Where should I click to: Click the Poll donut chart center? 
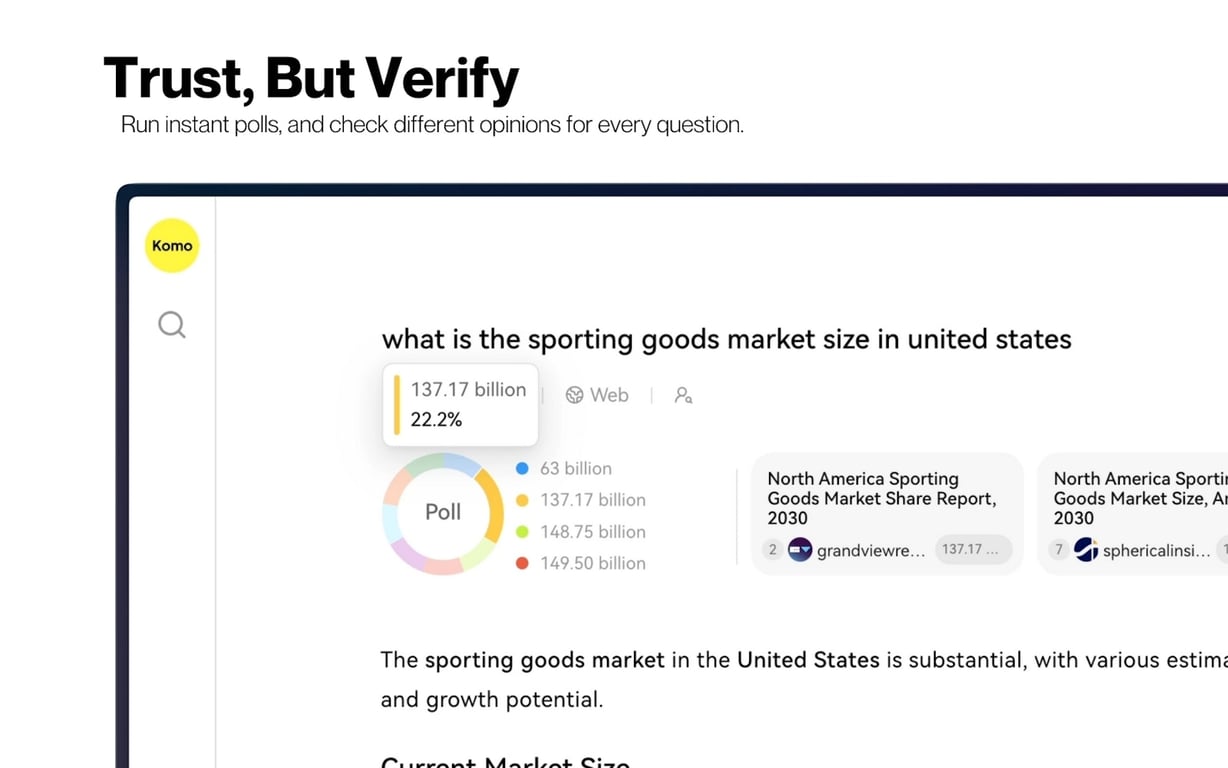443,512
